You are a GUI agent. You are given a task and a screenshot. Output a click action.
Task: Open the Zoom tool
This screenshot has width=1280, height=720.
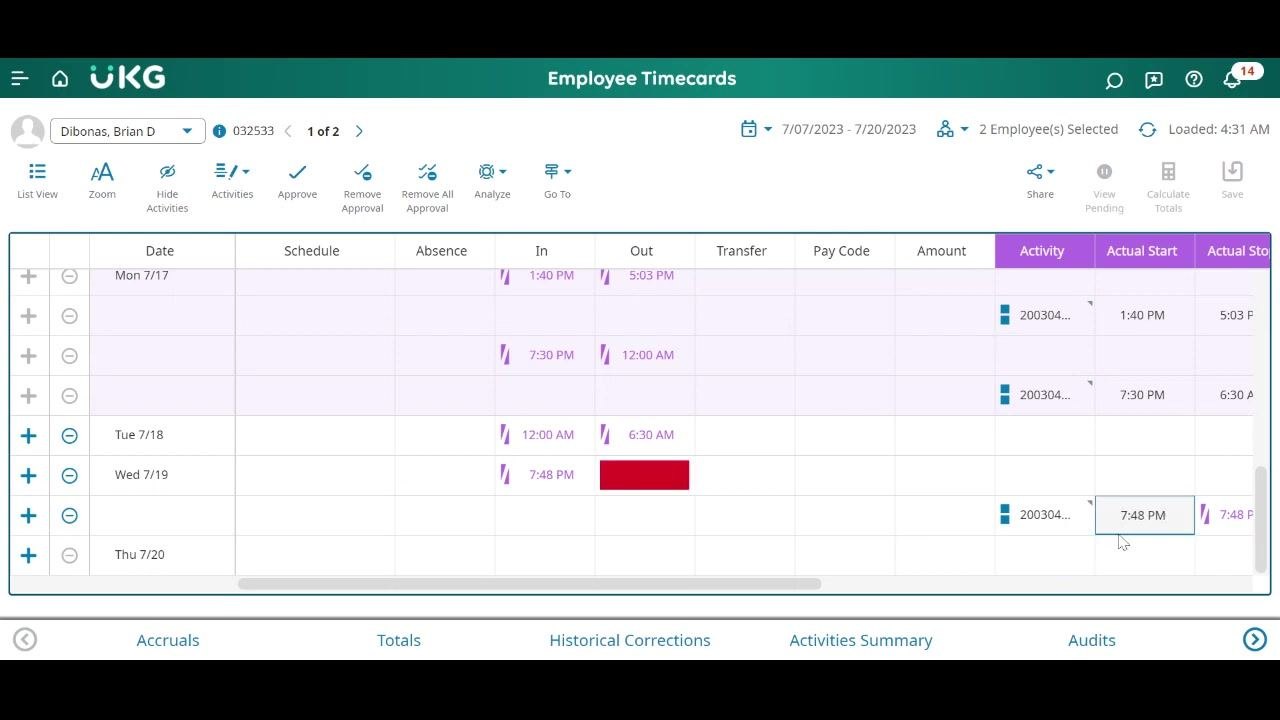point(102,181)
